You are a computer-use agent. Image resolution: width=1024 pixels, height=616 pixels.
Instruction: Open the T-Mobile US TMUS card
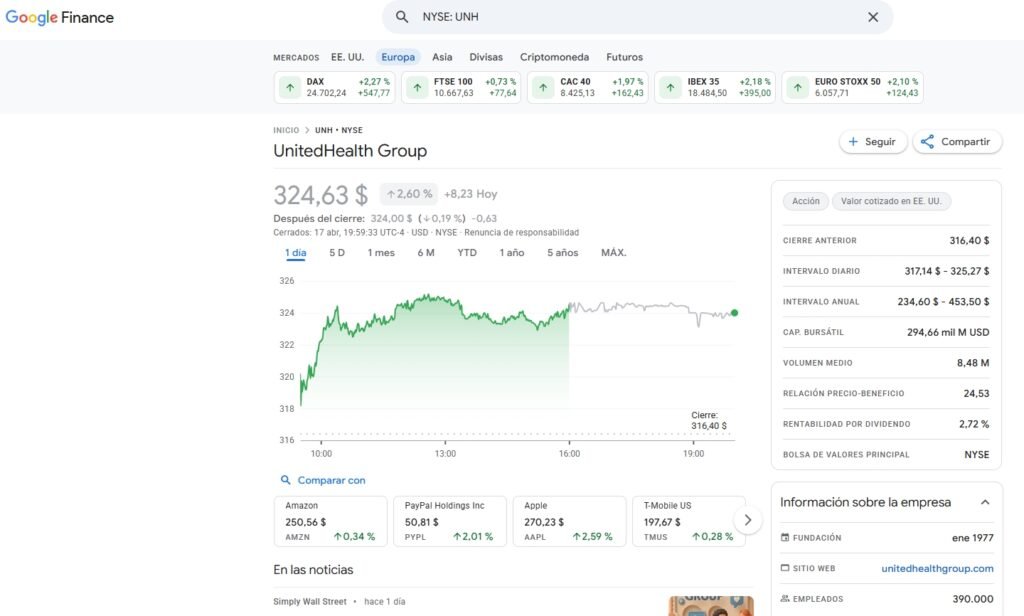688,521
